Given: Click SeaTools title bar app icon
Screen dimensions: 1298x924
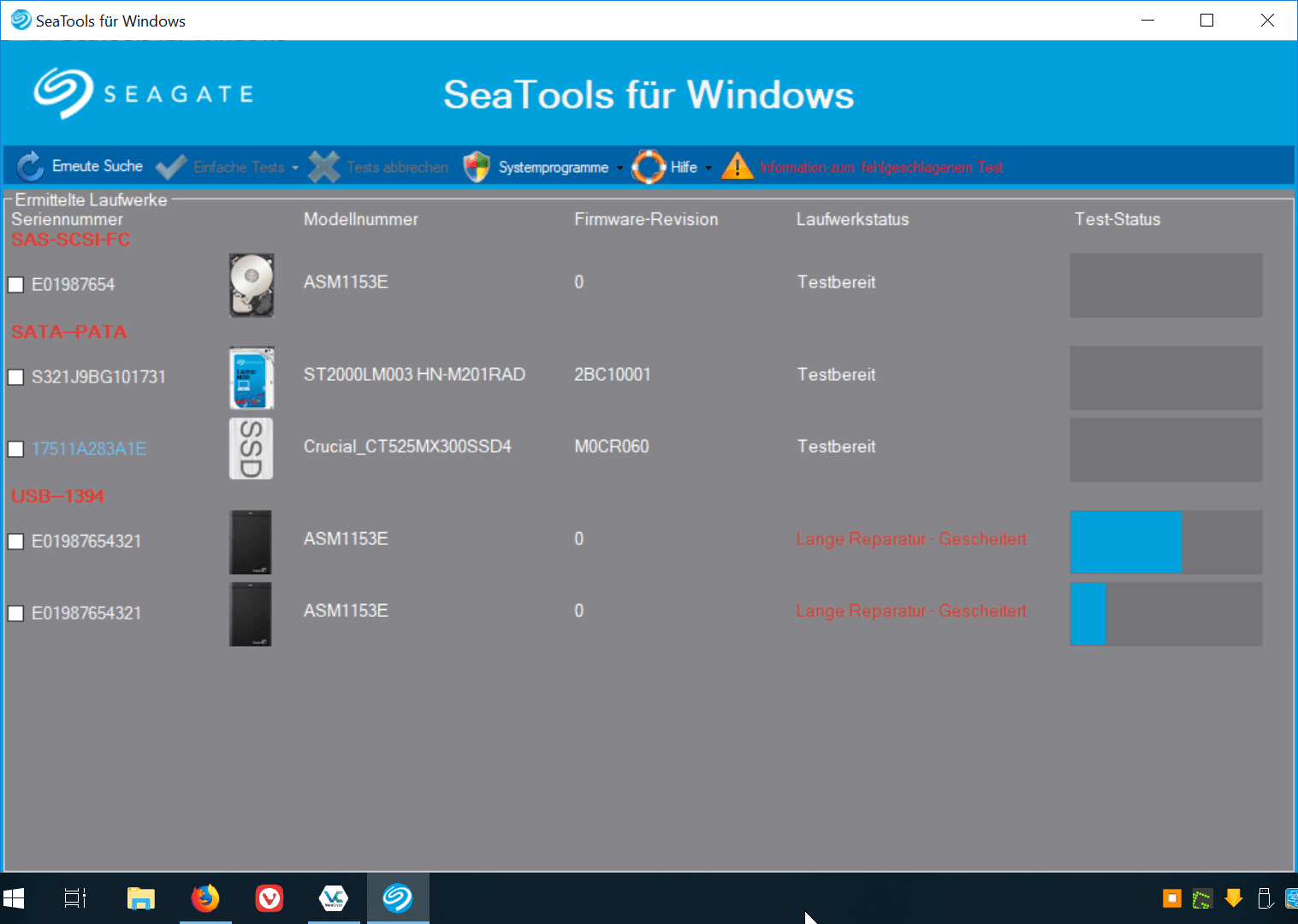Looking at the screenshot, I should tap(21, 20).
